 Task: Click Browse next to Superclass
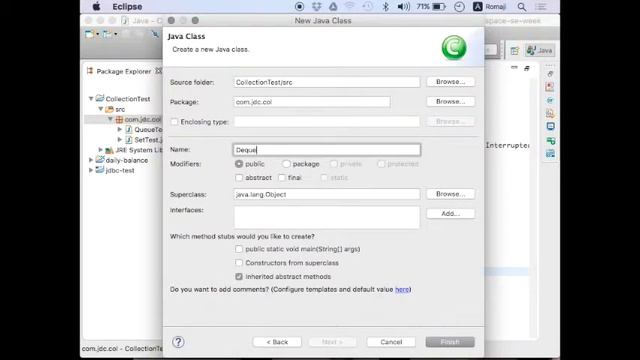click(450, 194)
